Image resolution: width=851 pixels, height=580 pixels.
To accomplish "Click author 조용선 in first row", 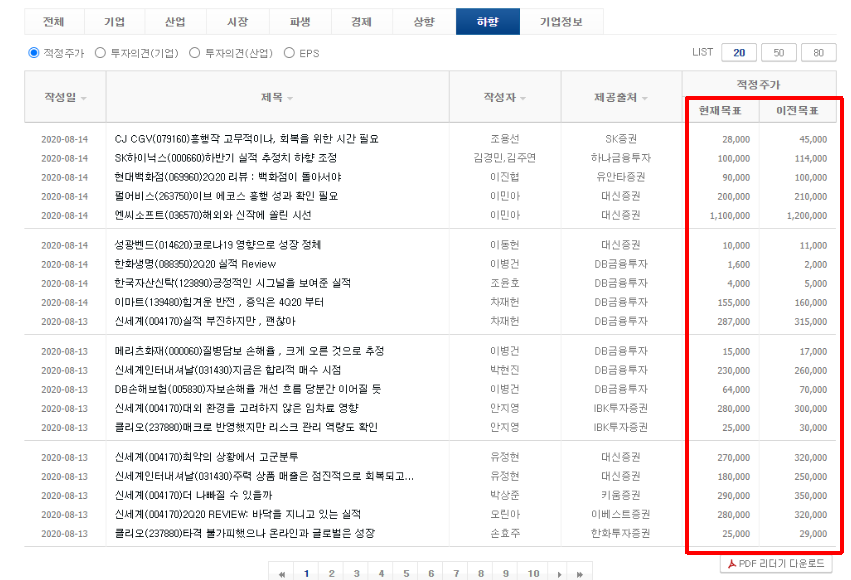I will coord(505,139).
